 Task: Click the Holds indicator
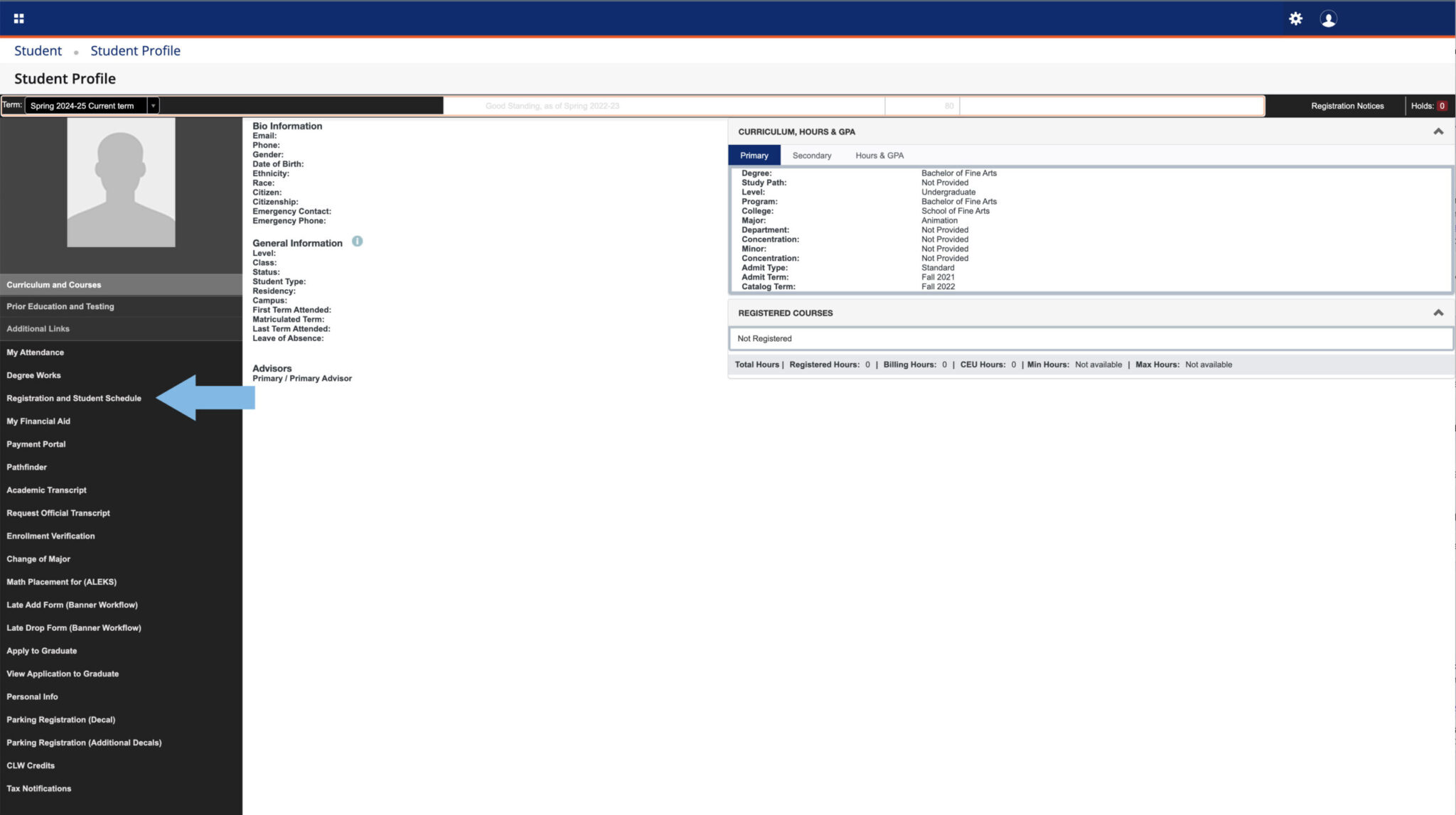tap(1428, 106)
